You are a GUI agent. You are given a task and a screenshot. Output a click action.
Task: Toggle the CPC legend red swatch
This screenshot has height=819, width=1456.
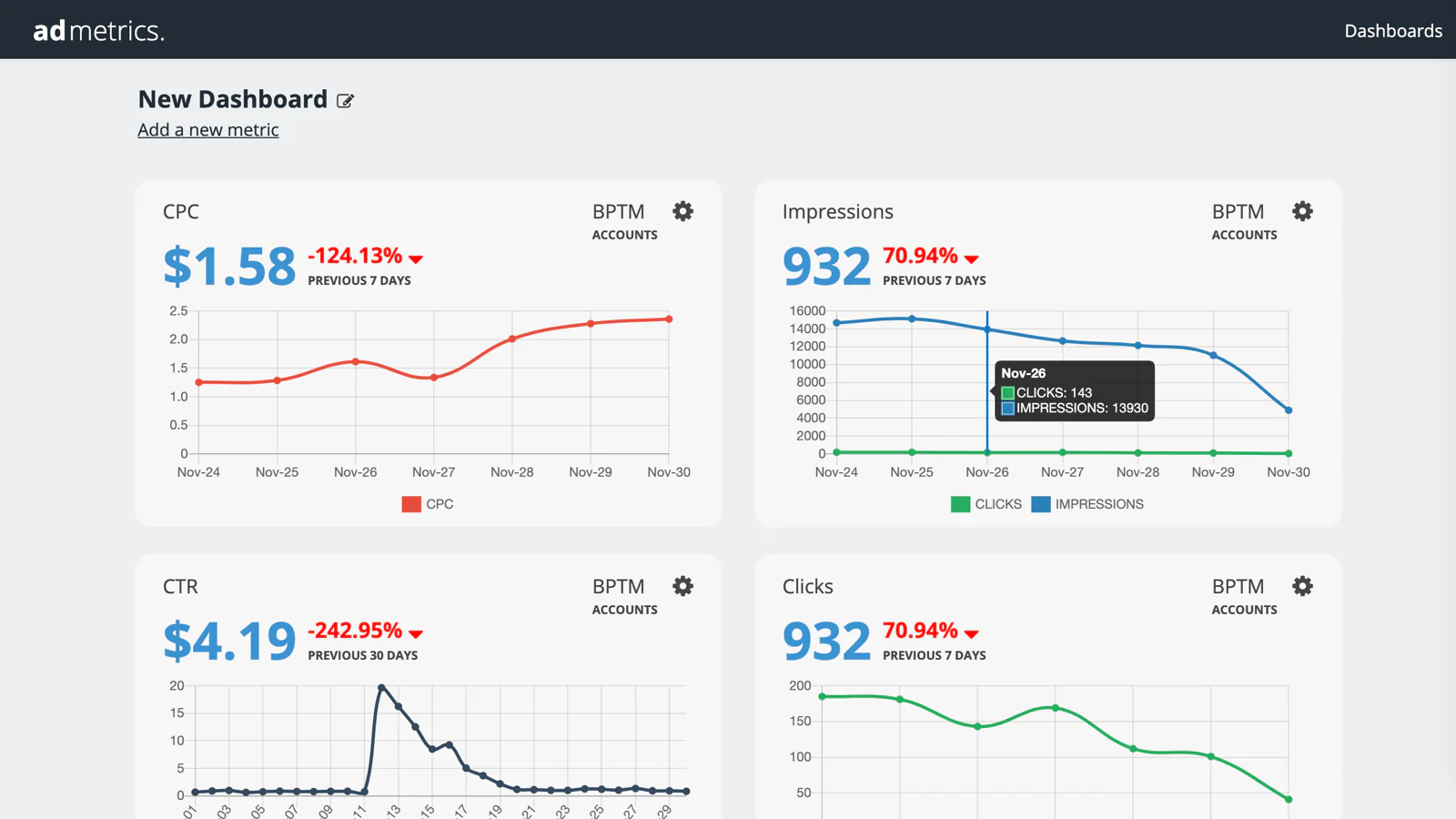411,504
